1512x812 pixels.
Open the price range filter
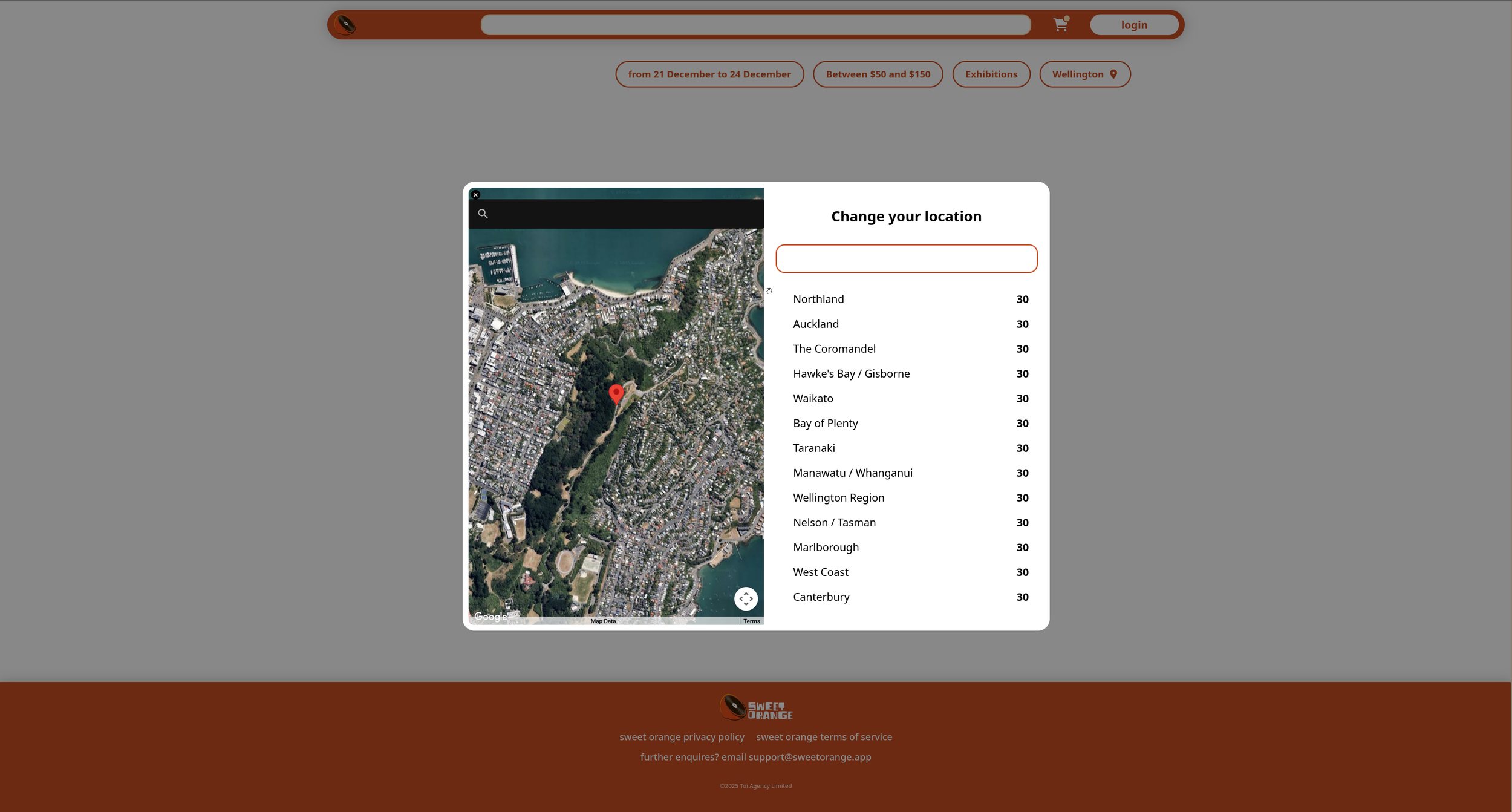click(x=878, y=74)
